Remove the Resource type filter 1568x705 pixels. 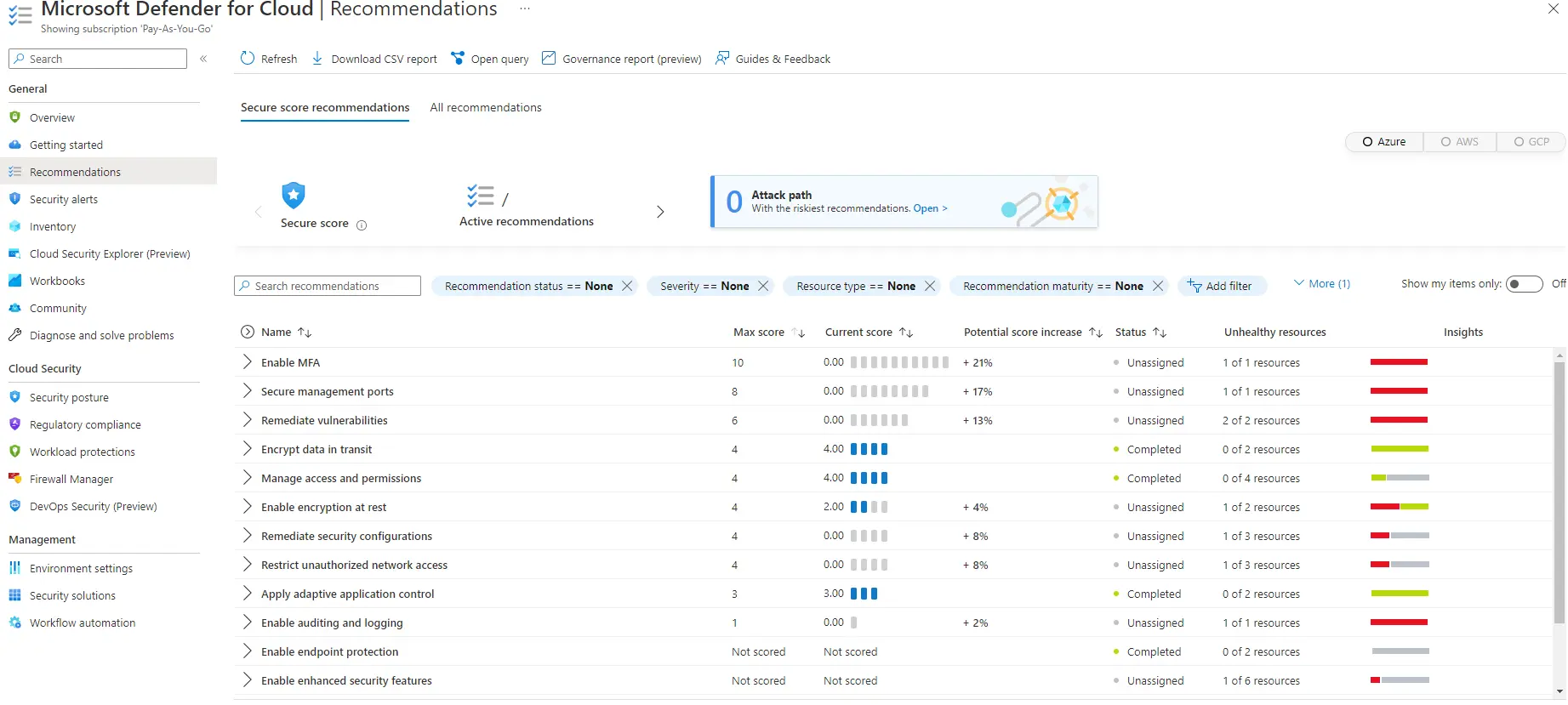(930, 286)
